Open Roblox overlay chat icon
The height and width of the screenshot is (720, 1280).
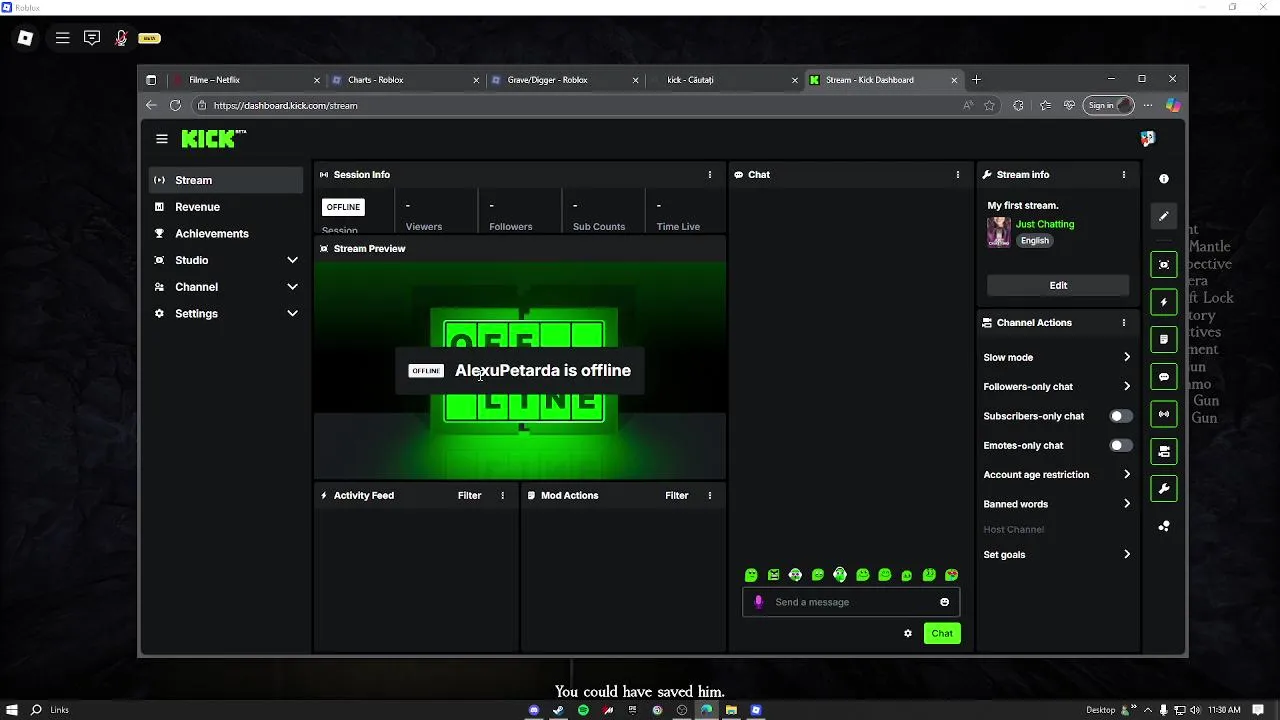92,38
